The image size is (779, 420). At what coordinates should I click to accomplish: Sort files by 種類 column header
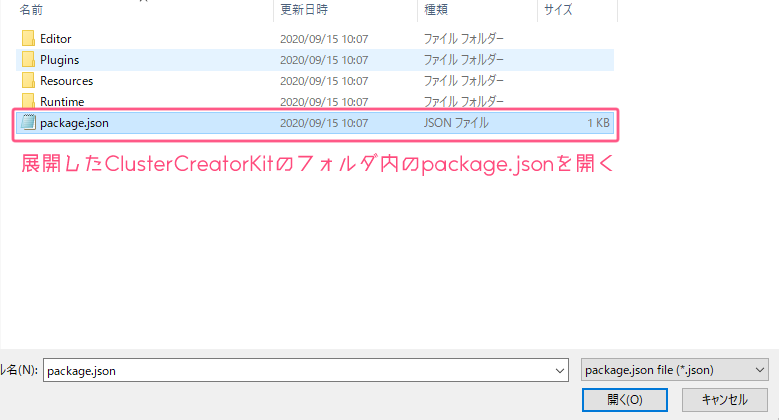tap(436, 10)
